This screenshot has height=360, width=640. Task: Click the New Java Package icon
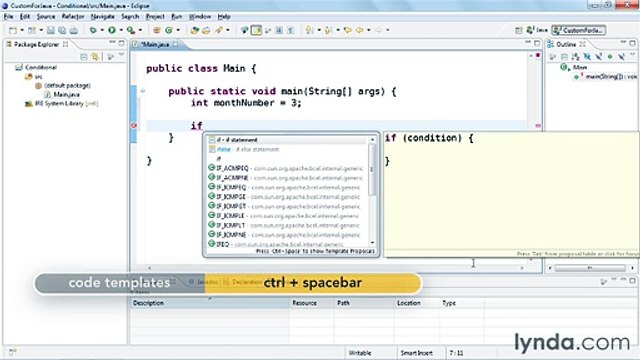(x=156, y=30)
